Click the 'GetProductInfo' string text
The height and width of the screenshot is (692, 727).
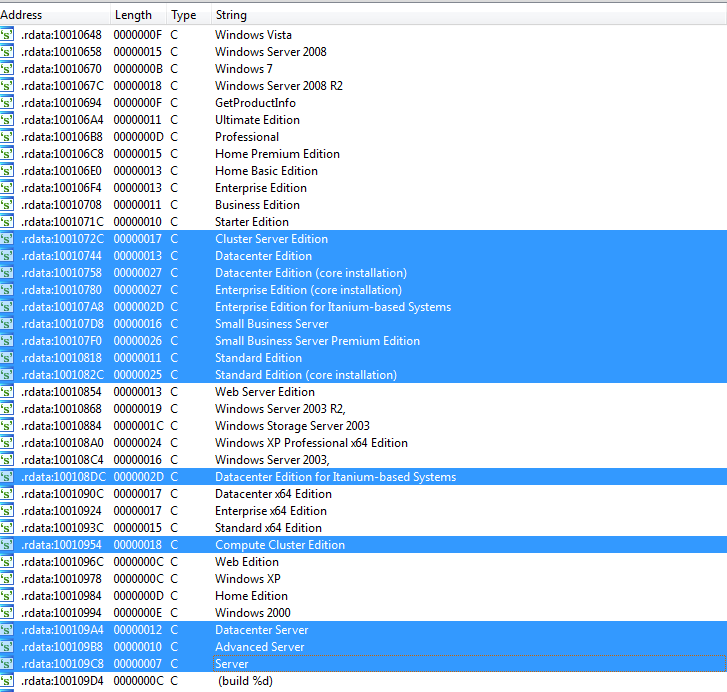click(x=255, y=103)
